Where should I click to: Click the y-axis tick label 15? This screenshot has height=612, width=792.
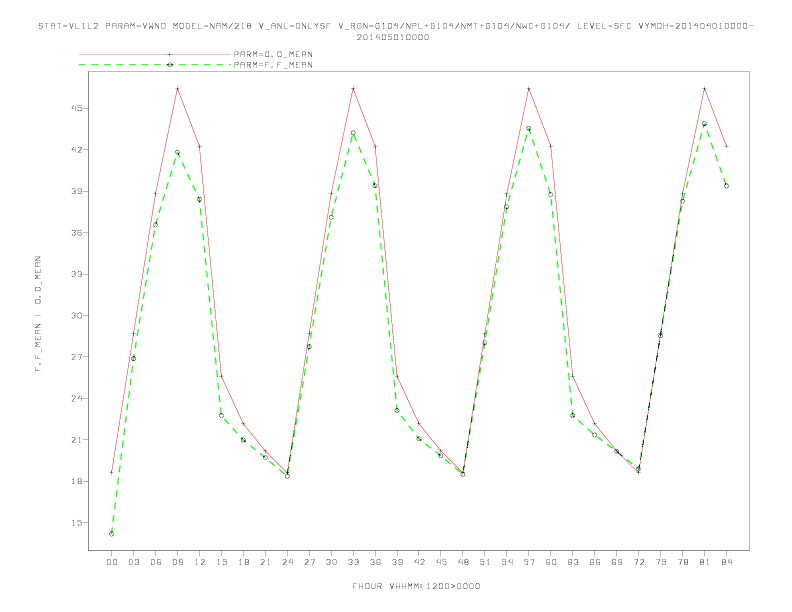pos(77,522)
